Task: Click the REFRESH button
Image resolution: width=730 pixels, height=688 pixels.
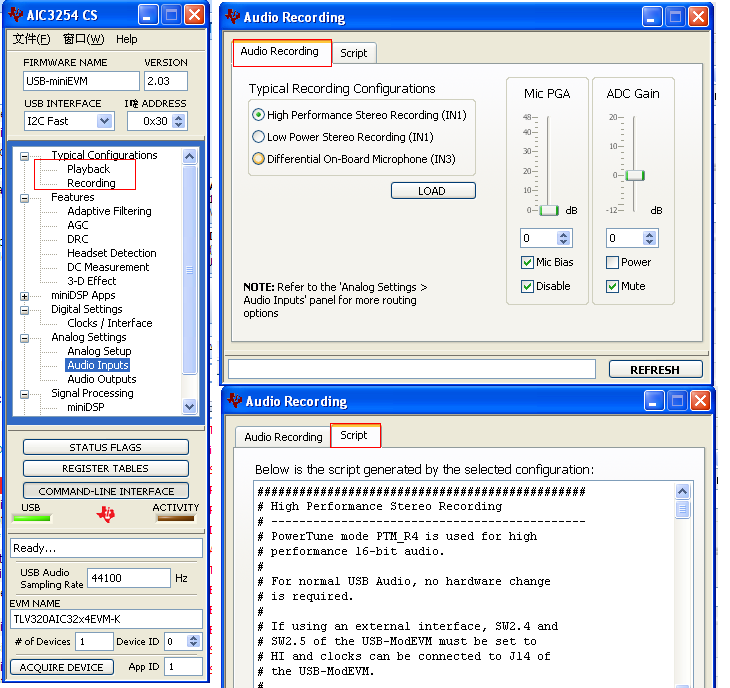Action: 655,370
